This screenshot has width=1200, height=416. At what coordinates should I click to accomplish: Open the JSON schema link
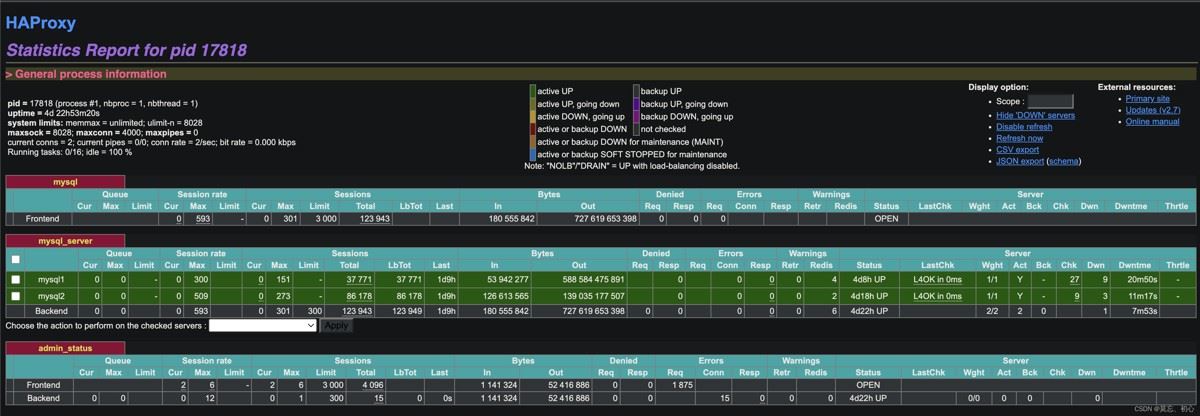coord(1063,161)
